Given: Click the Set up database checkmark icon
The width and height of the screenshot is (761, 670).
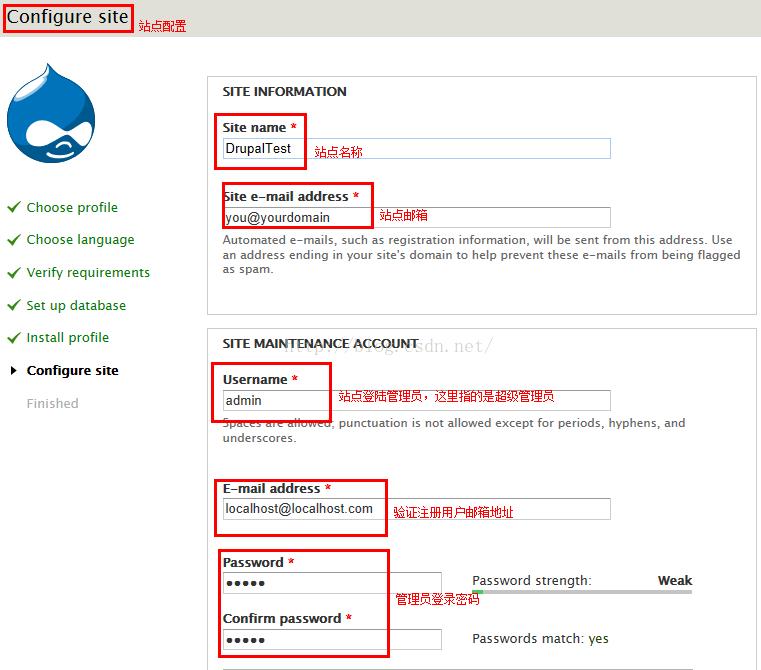Looking at the screenshot, I should tap(13, 305).
